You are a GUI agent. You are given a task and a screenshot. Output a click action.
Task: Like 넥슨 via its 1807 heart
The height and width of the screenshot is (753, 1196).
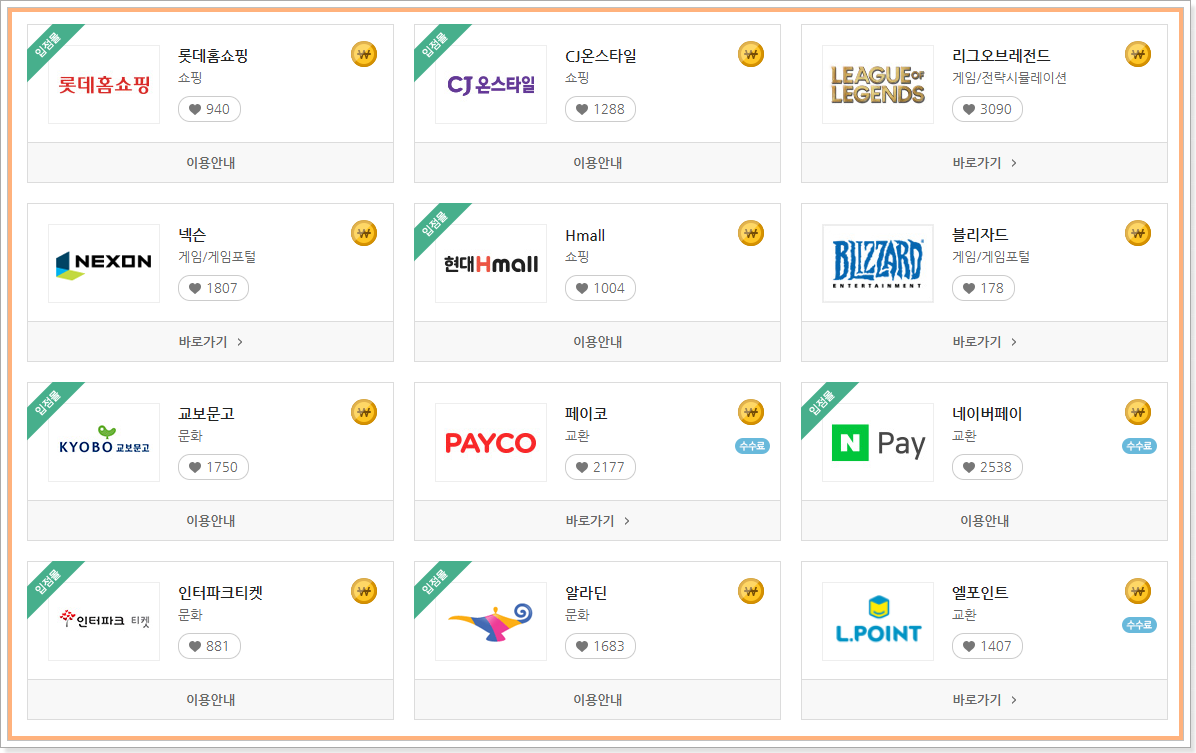[x=214, y=288]
